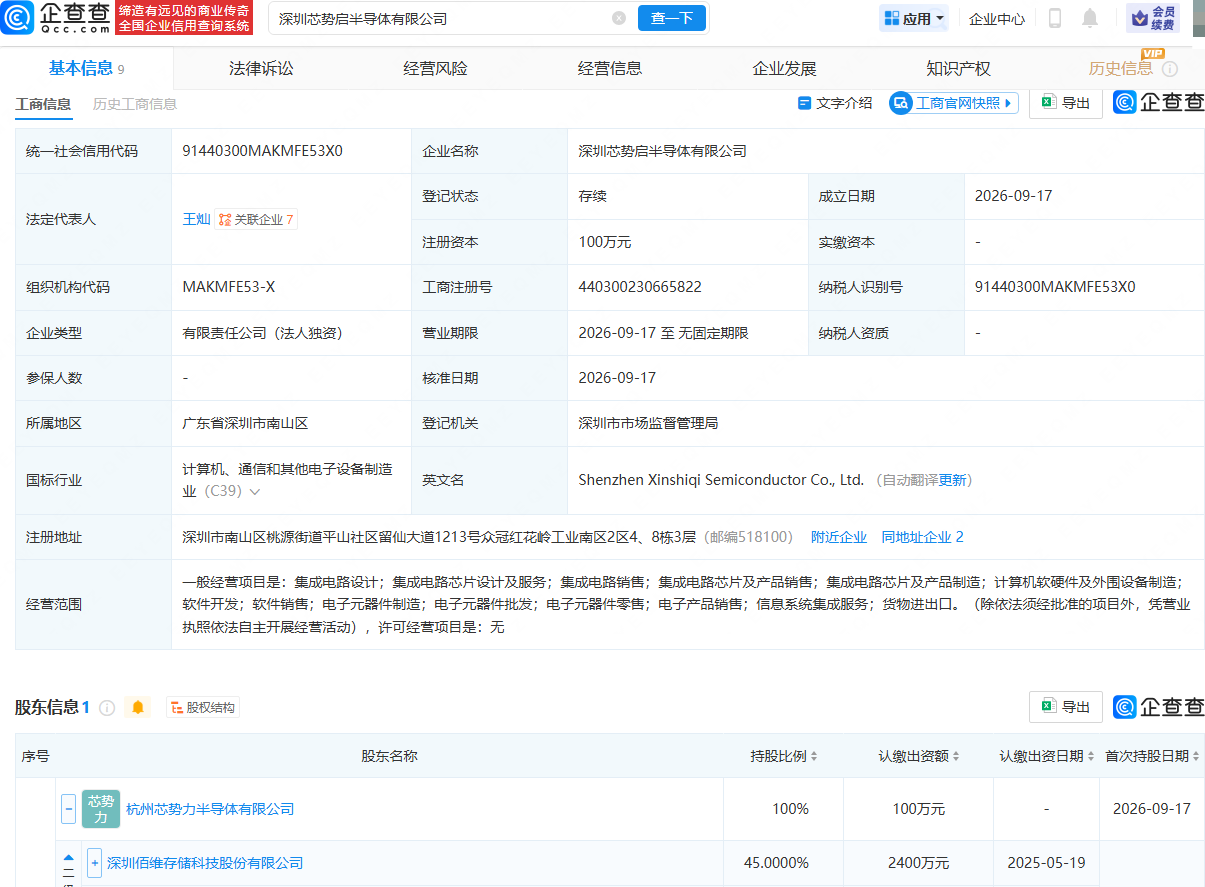Sort by 持股比例 column
Image resolution: width=1205 pixels, height=887 pixels.
coord(785,756)
